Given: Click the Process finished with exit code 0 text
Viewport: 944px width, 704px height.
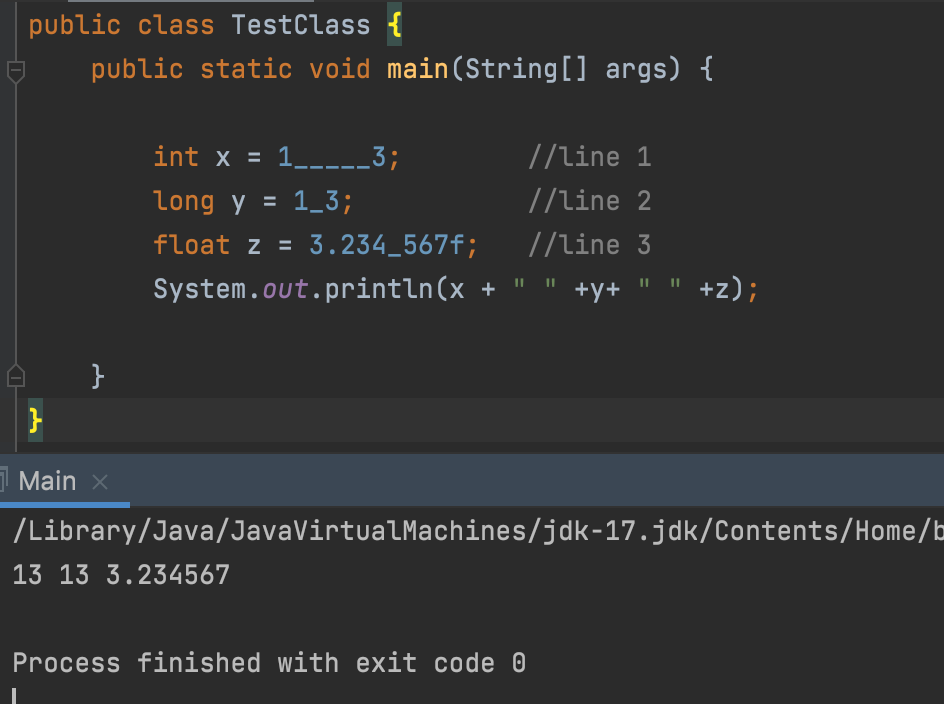Looking at the screenshot, I should point(268,662).
